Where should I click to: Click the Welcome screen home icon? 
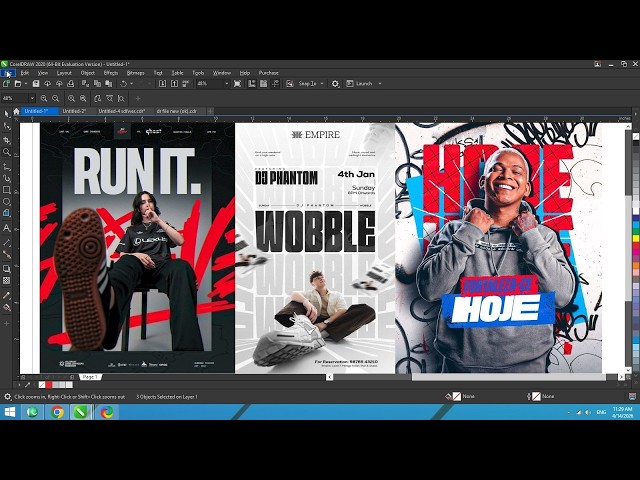coord(16,111)
